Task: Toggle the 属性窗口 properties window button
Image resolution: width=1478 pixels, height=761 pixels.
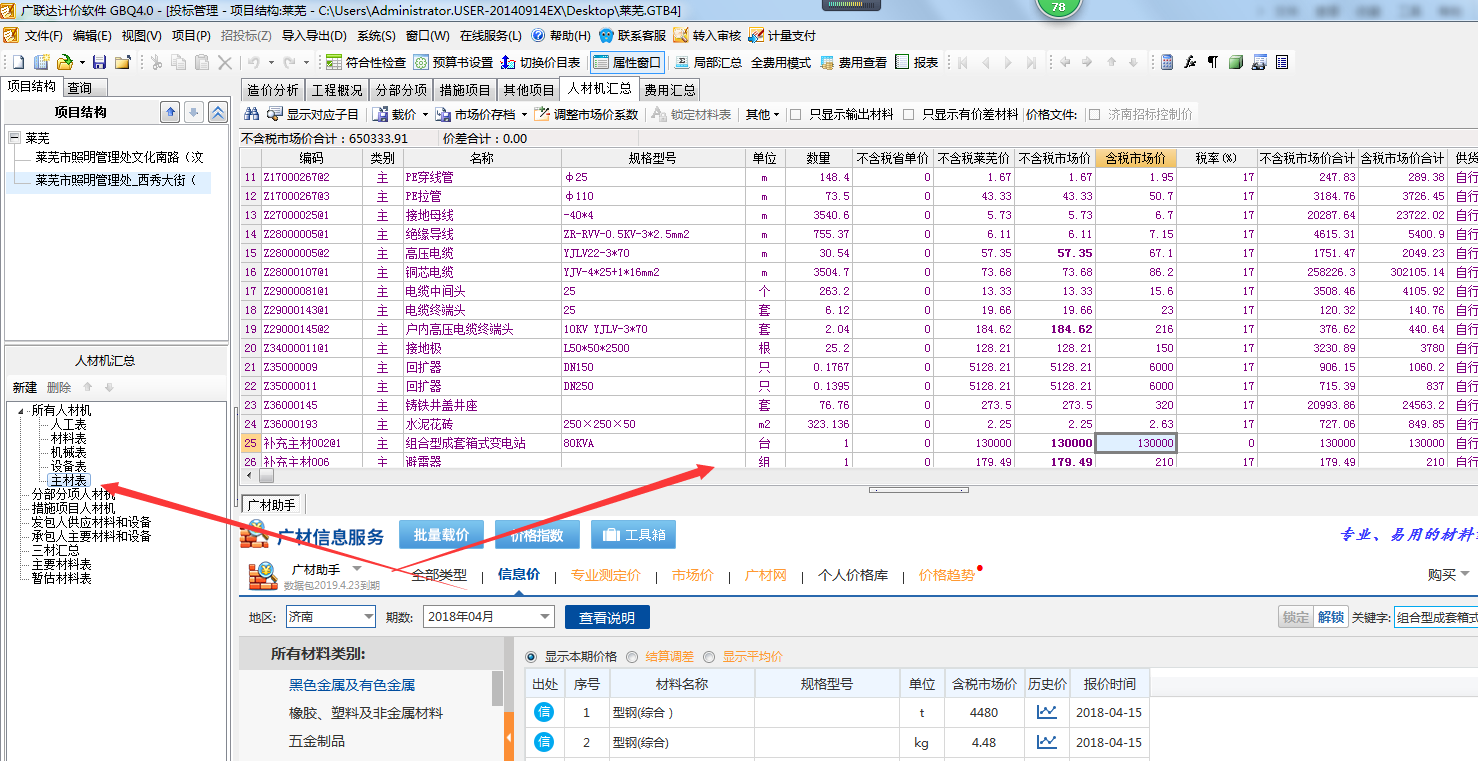Action: pos(627,62)
